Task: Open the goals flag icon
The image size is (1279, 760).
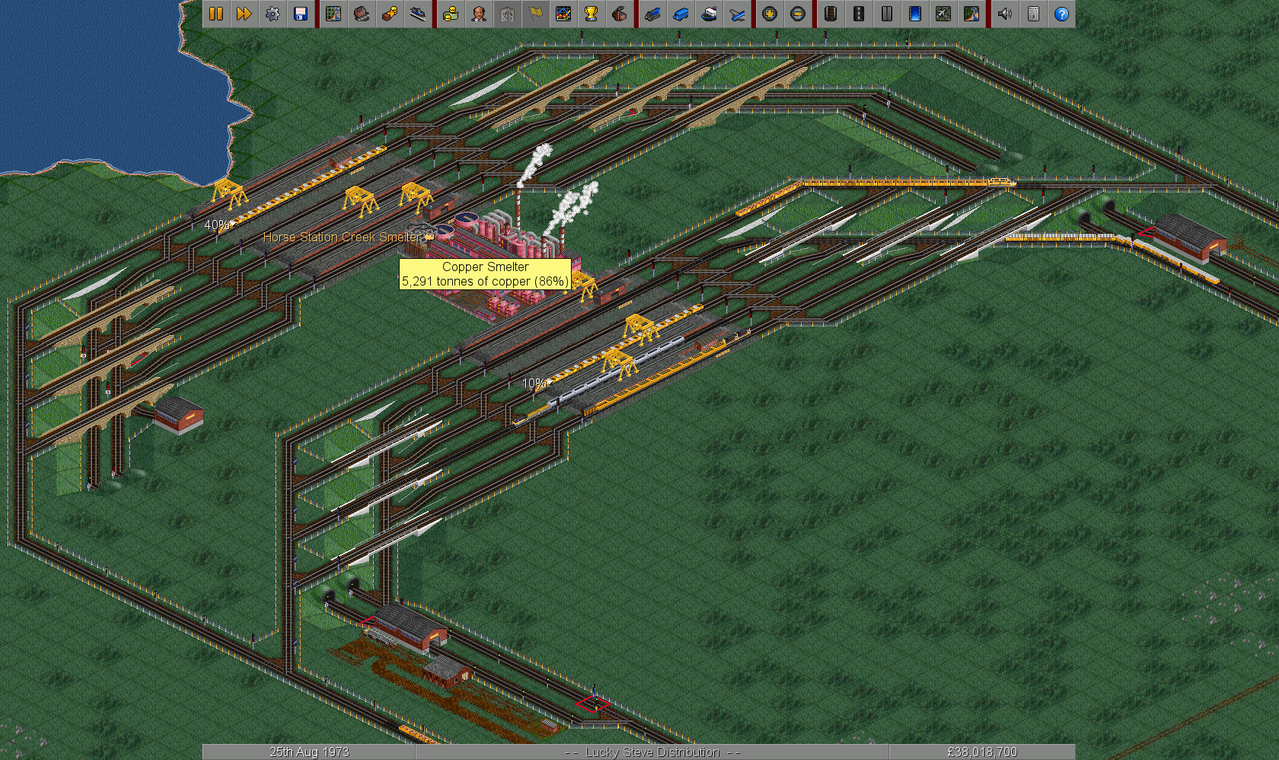Action: coord(535,14)
